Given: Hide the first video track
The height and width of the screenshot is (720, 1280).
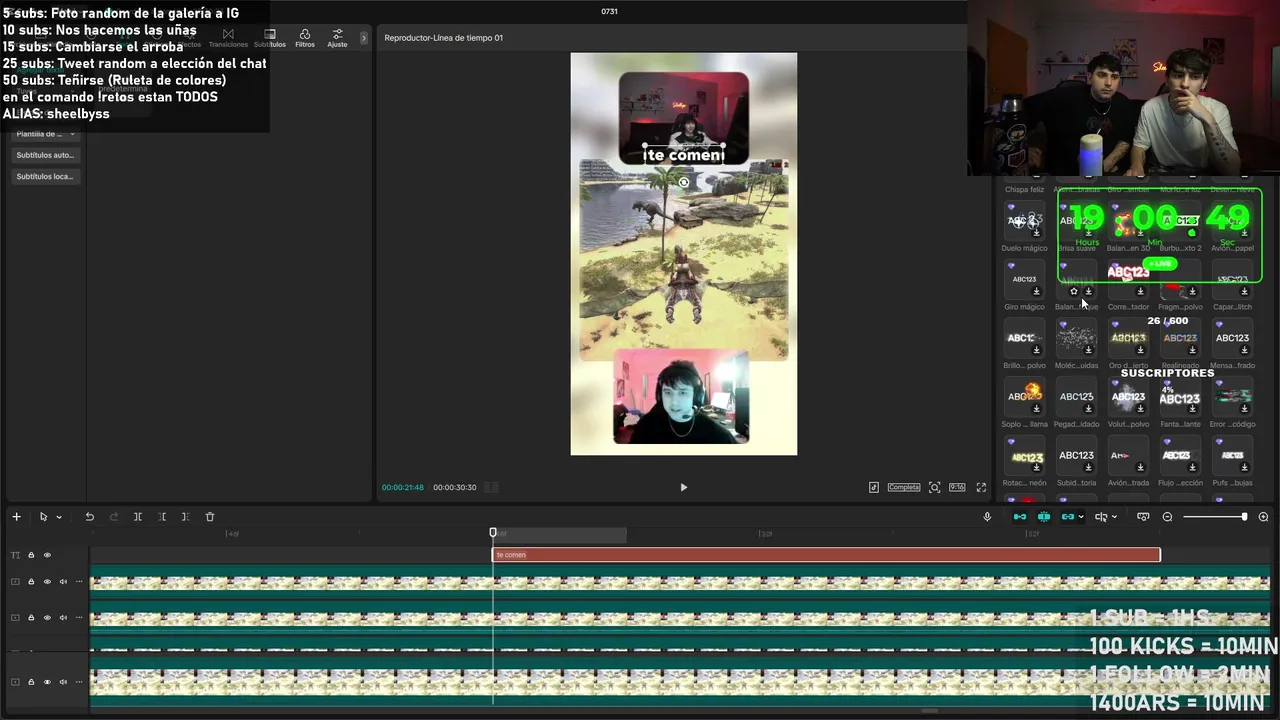Looking at the screenshot, I should [47, 582].
